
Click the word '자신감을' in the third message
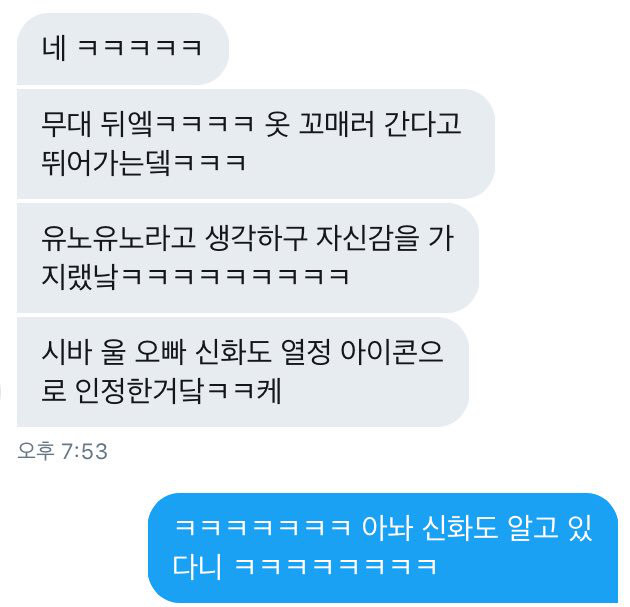[367, 238]
